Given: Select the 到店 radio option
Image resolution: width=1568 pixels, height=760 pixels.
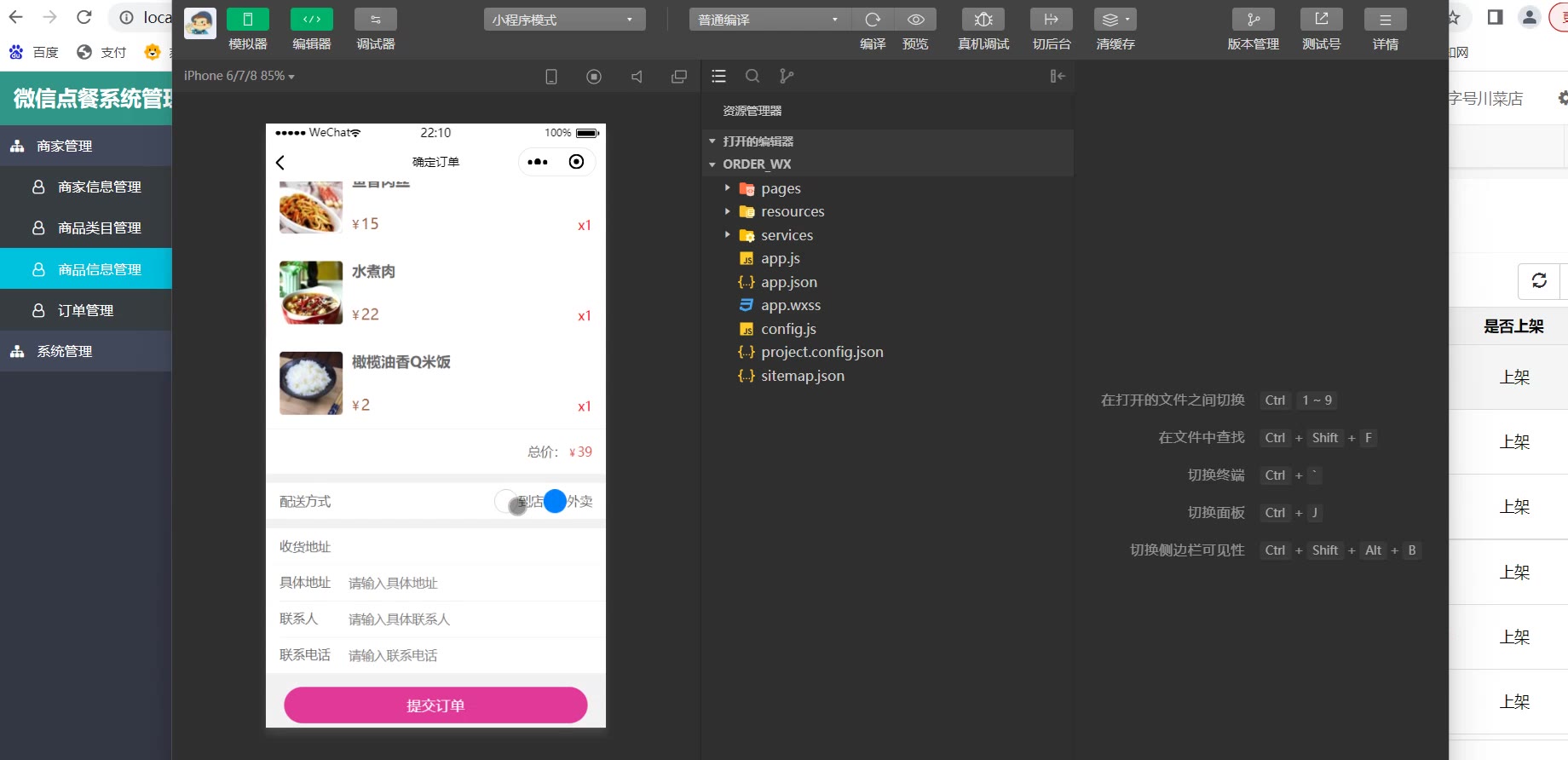Looking at the screenshot, I should coord(507,502).
